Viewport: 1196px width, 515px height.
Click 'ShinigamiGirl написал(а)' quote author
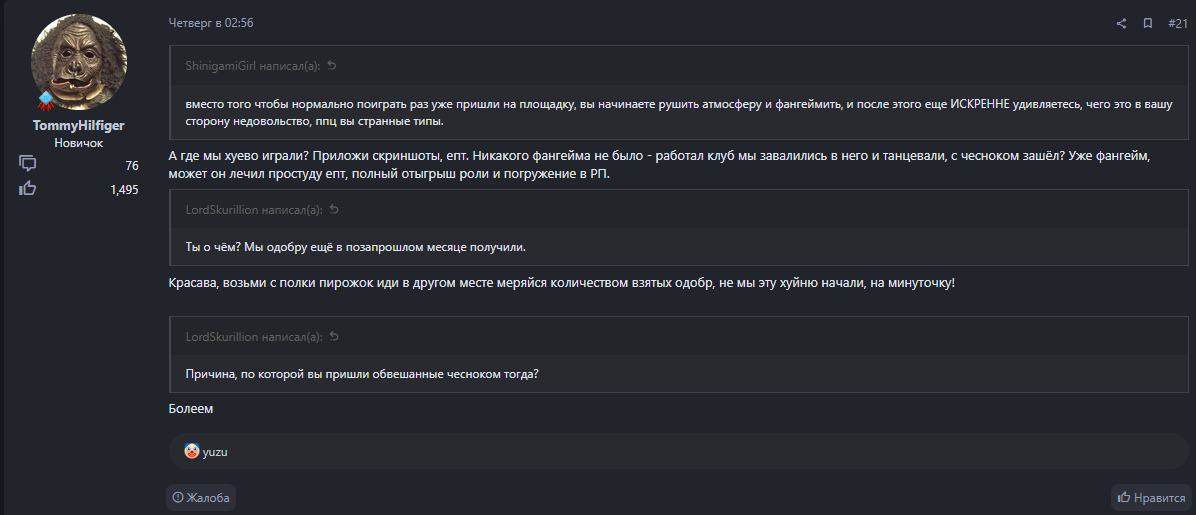click(252, 66)
